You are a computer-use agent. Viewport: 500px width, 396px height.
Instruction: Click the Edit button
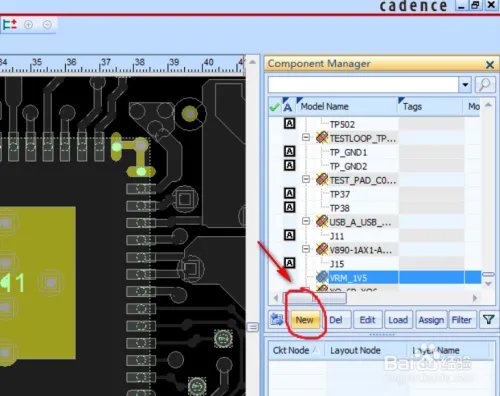tap(367, 320)
